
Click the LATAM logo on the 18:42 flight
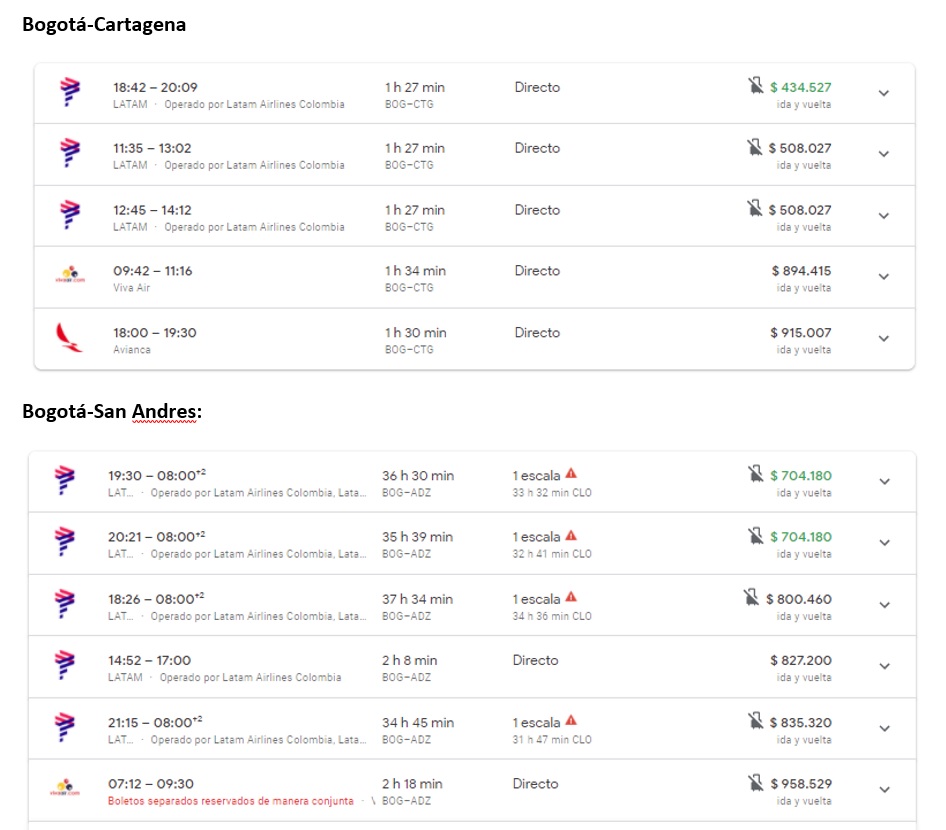(x=70, y=92)
